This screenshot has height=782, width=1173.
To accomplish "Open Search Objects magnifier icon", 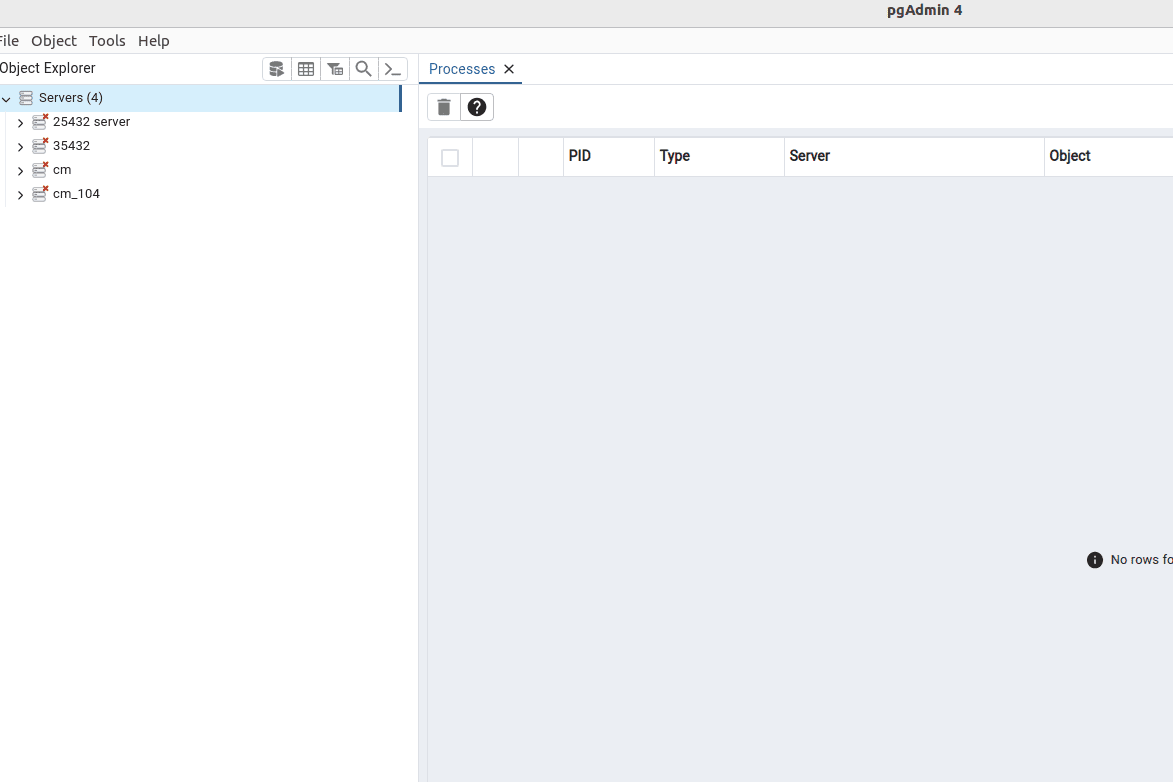I will coord(364,69).
